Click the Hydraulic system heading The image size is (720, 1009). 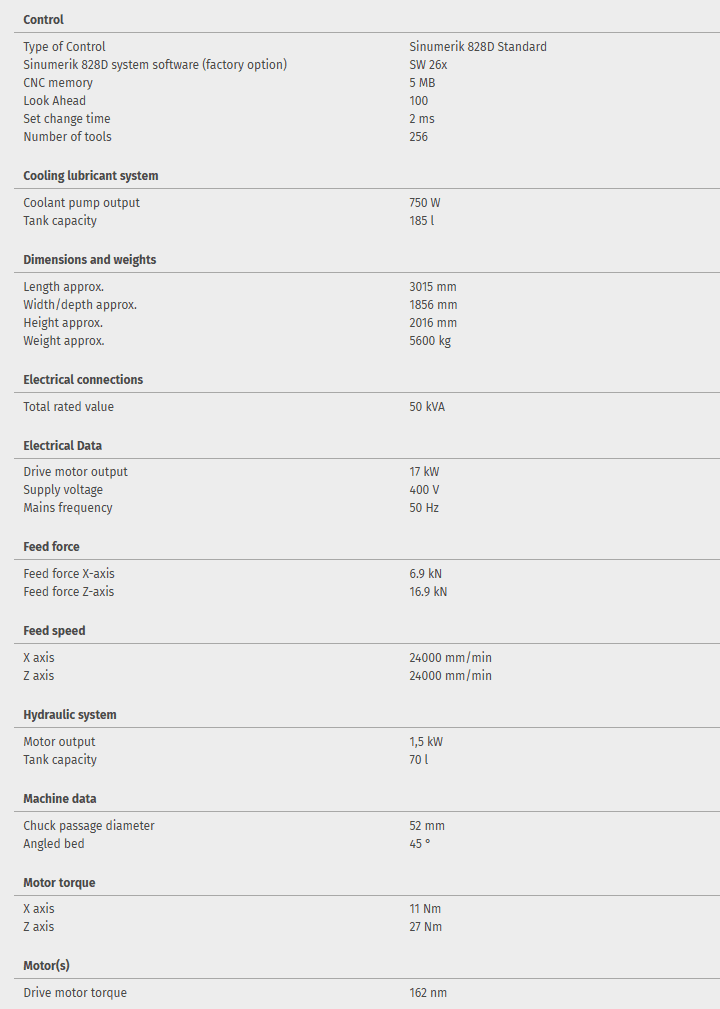(70, 715)
